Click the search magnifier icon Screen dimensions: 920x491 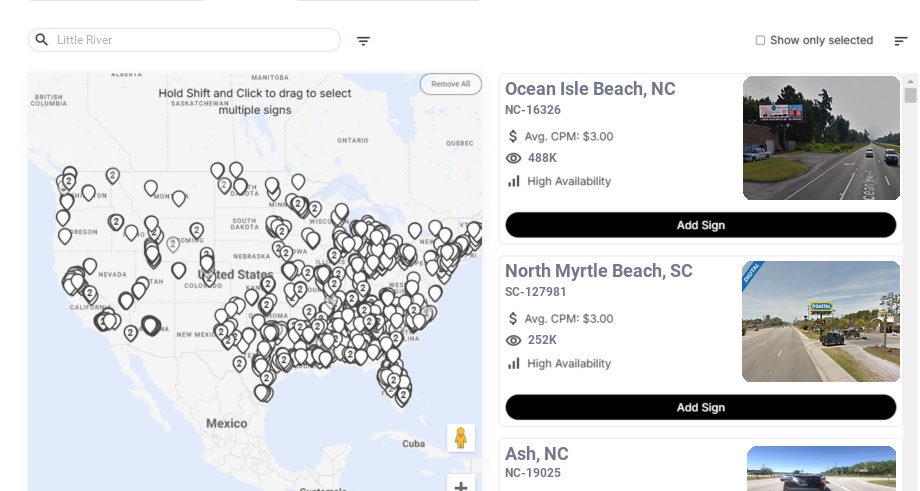[42, 40]
